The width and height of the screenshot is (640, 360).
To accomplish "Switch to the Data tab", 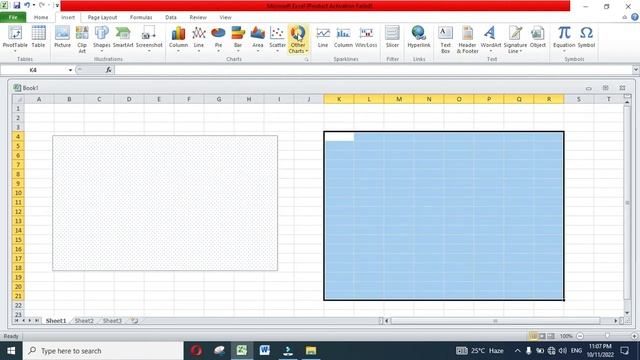I will [x=171, y=18].
